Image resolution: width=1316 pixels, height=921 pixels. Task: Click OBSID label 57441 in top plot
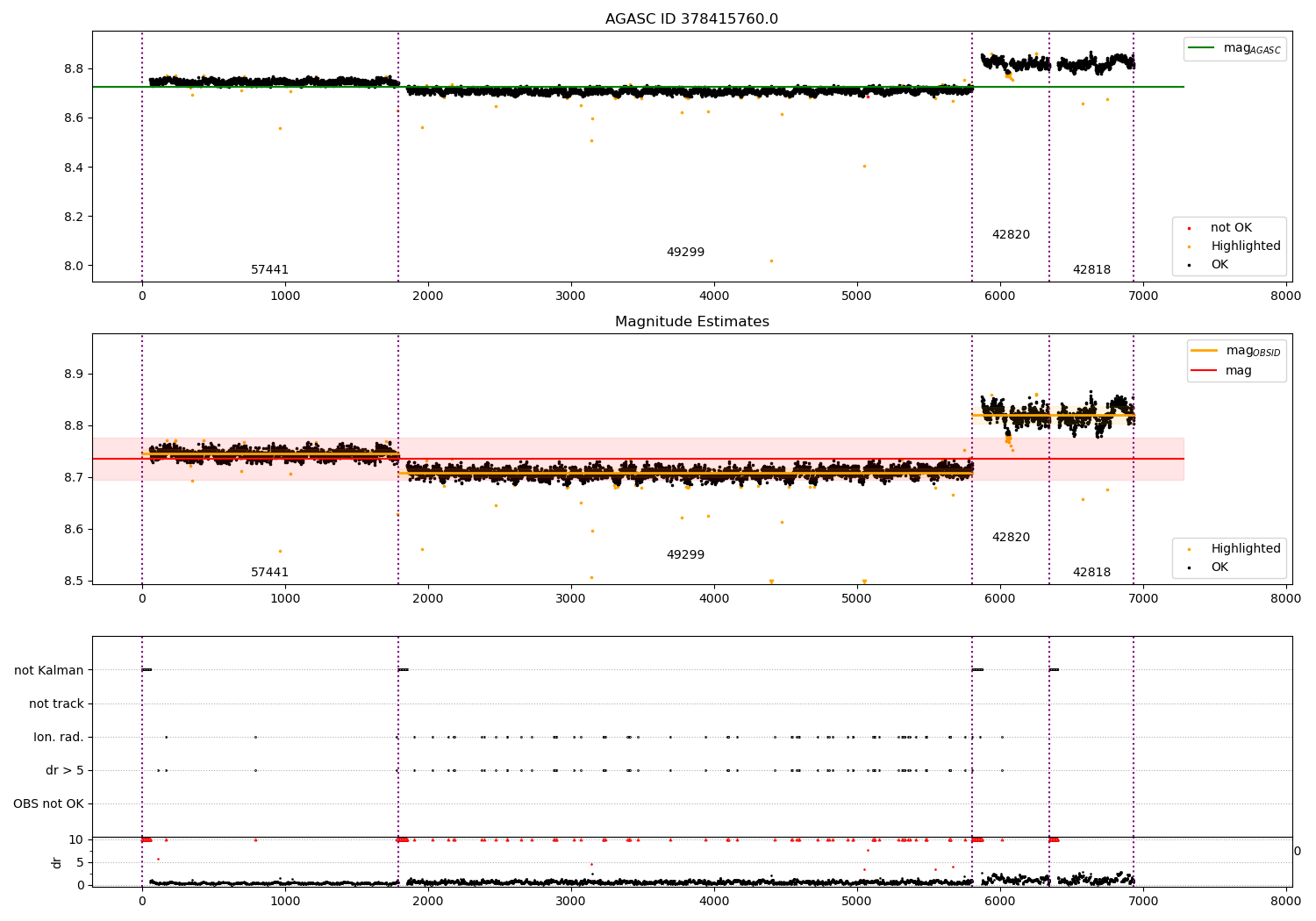tap(269, 270)
